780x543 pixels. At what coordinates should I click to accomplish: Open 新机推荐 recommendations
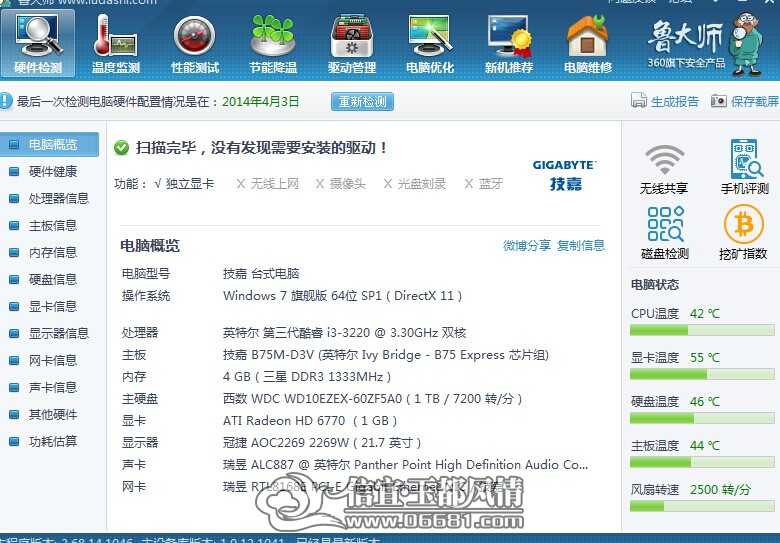point(509,43)
